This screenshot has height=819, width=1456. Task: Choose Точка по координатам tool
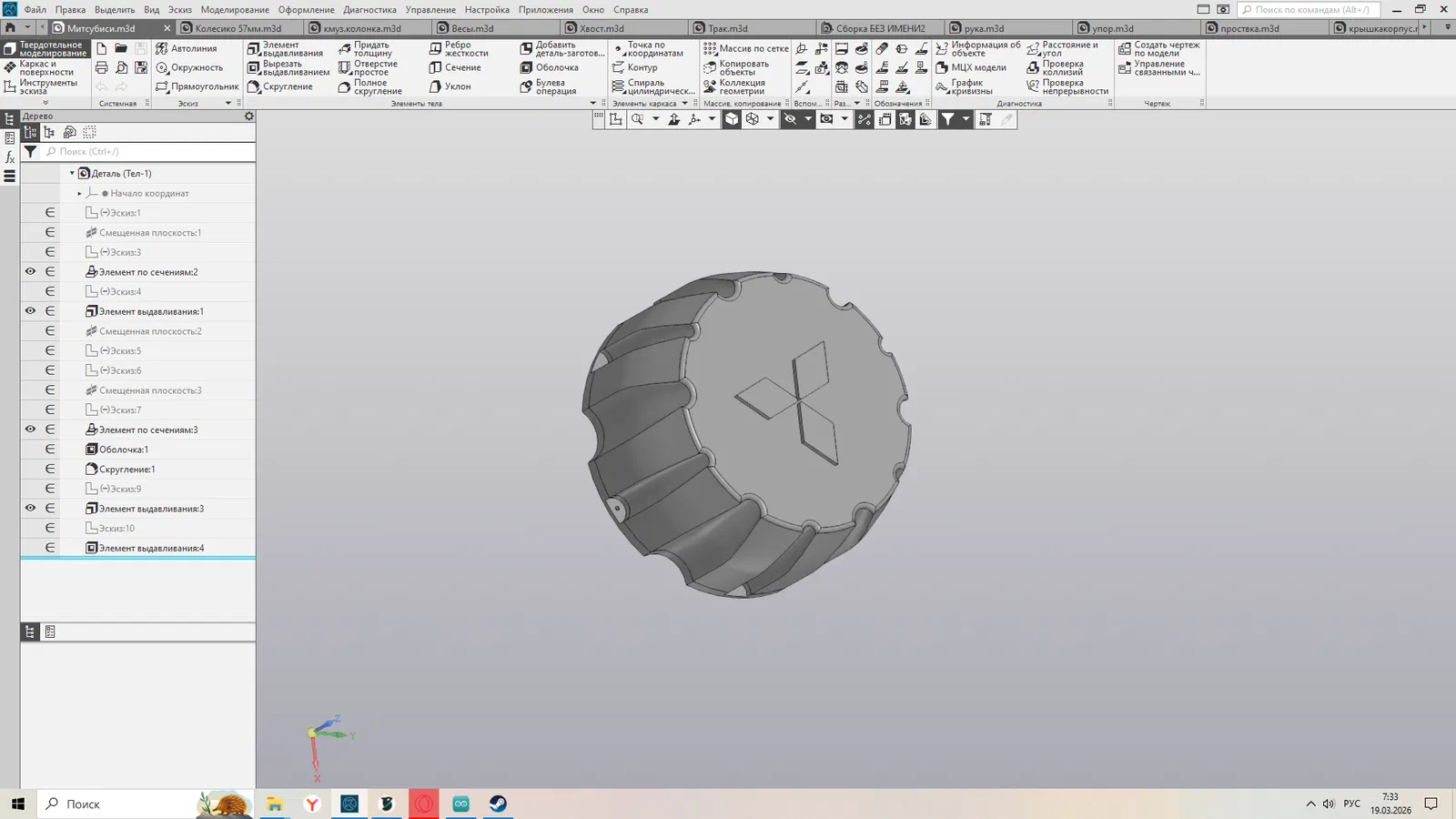648,49
